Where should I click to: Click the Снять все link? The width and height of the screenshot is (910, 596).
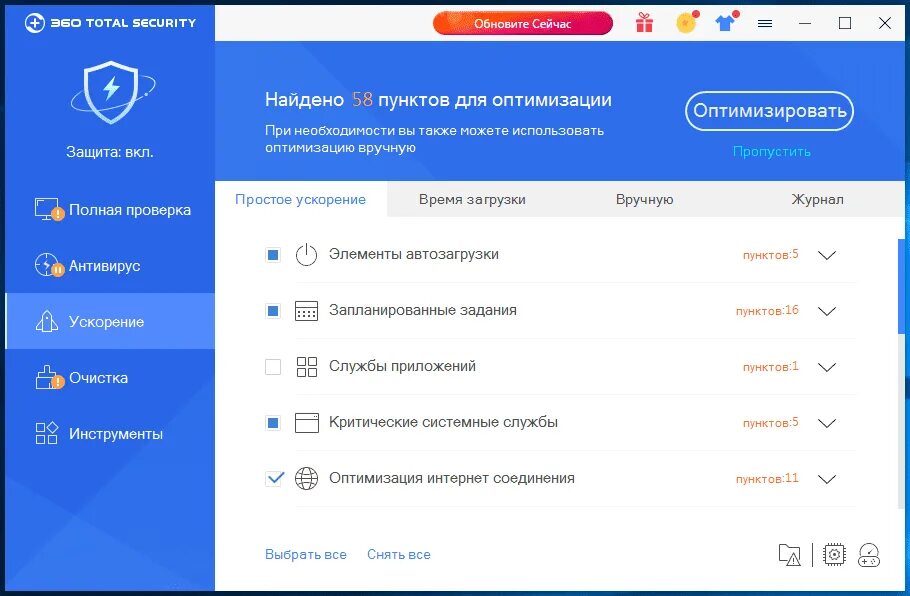[399, 554]
